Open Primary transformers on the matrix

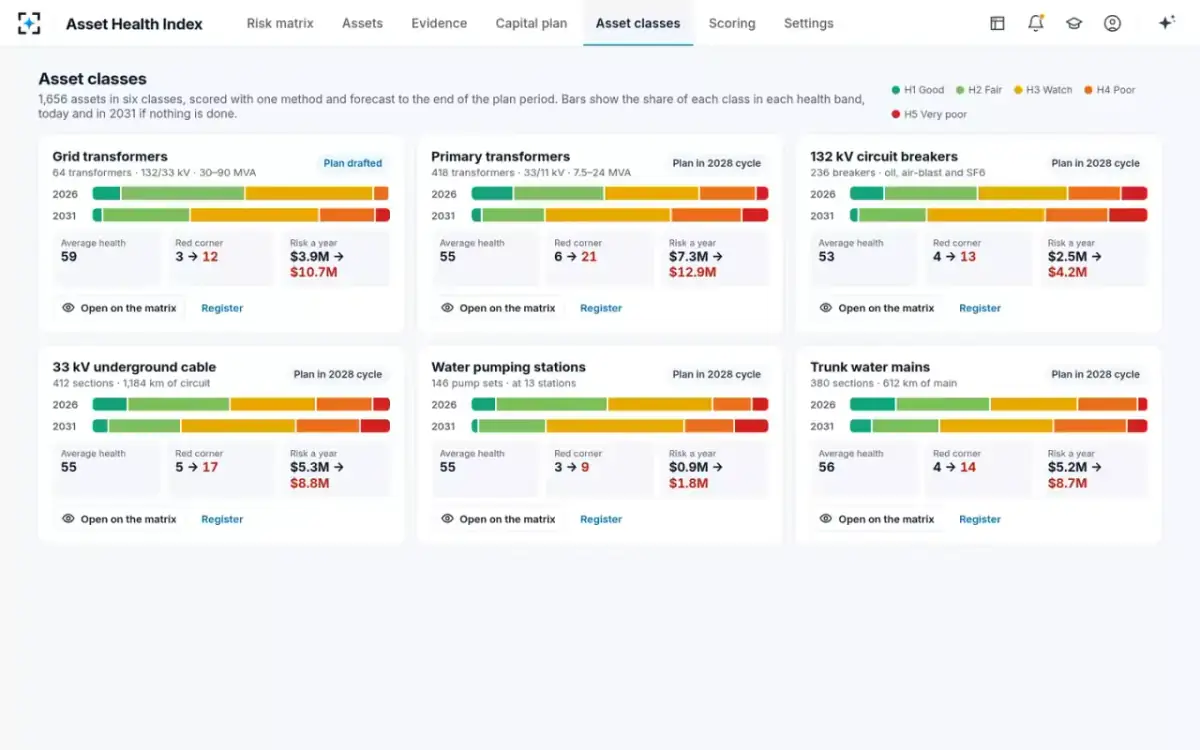coord(498,308)
